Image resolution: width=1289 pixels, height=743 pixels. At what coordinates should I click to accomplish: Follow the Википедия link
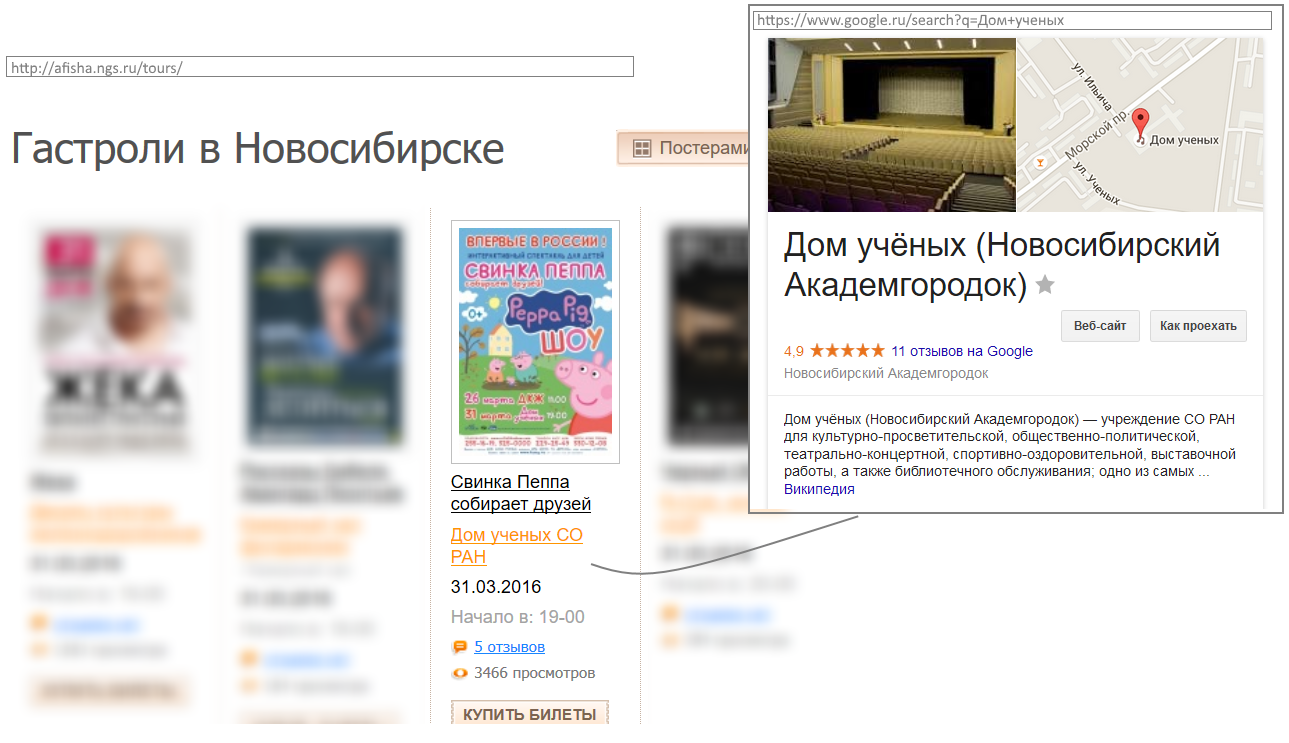[x=819, y=489]
